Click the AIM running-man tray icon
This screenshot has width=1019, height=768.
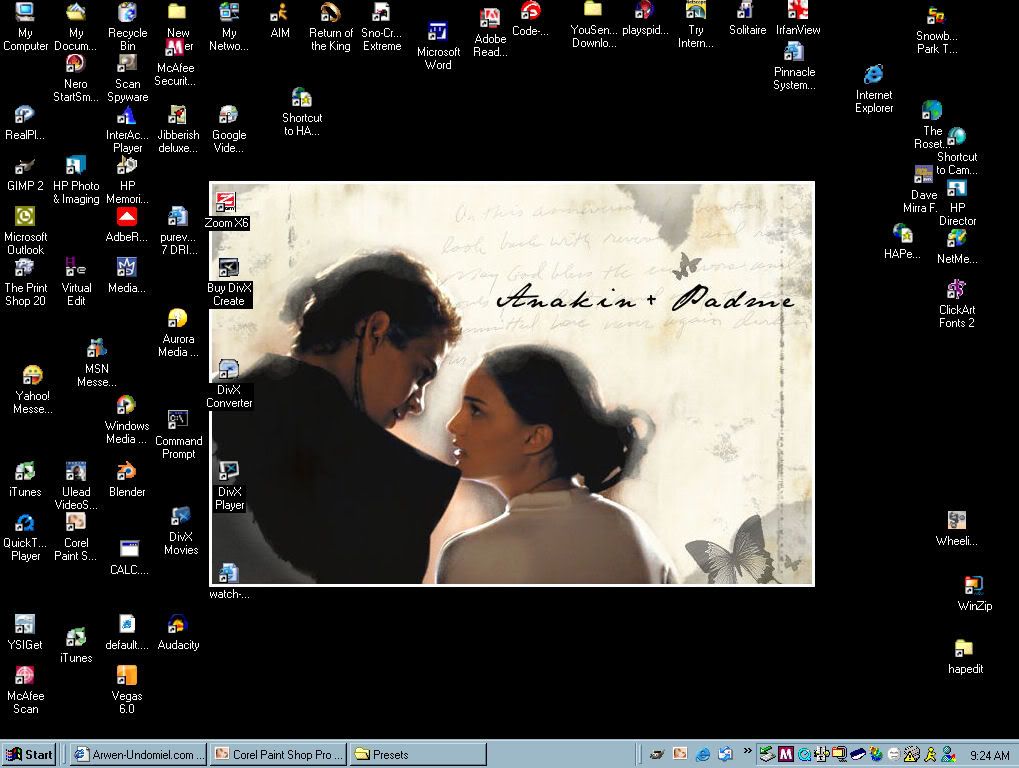931,754
